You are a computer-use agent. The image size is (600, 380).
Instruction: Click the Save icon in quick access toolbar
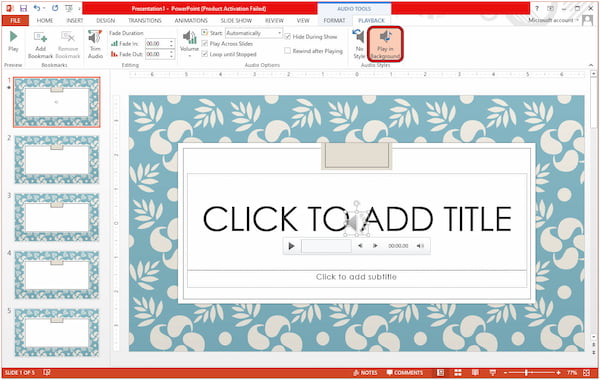coord(23,8)
